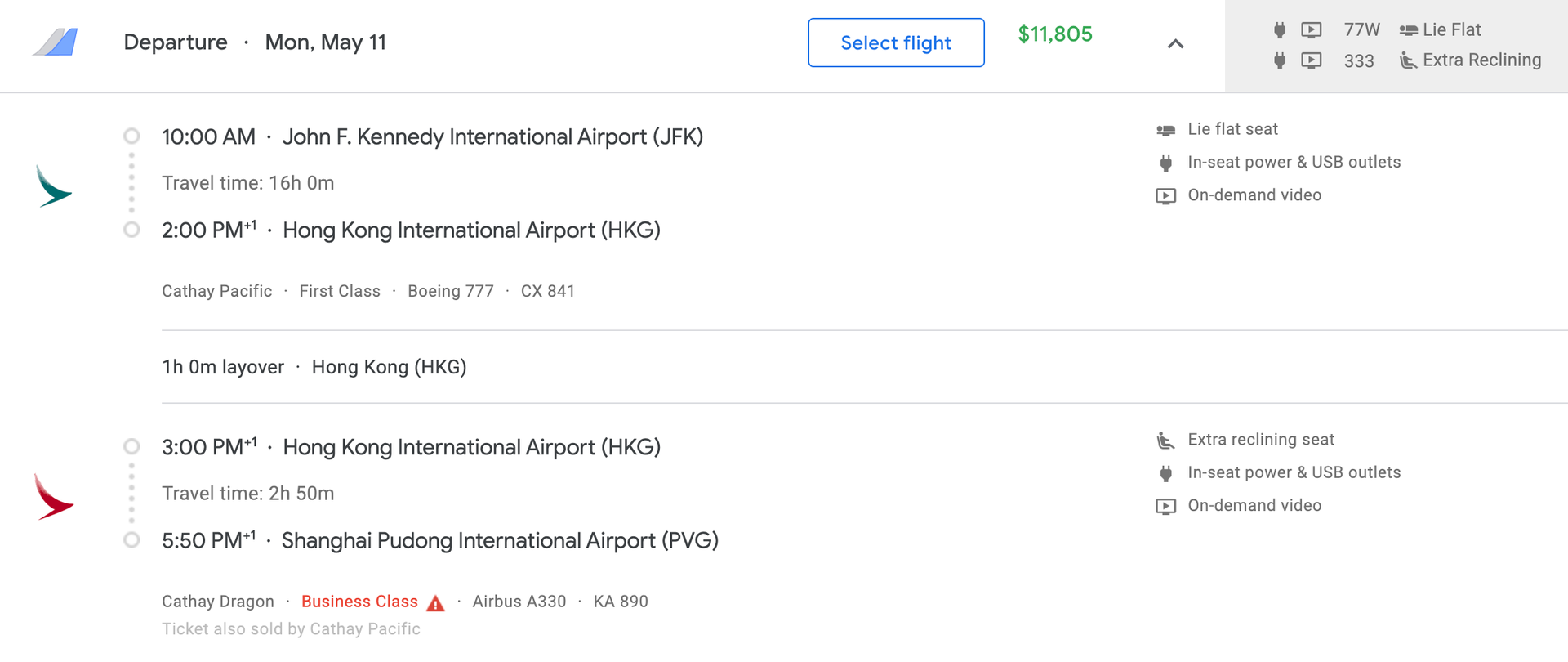Click second leg on-demand video icon
Screen dimensions: 1568x662
pos(1165,507)
